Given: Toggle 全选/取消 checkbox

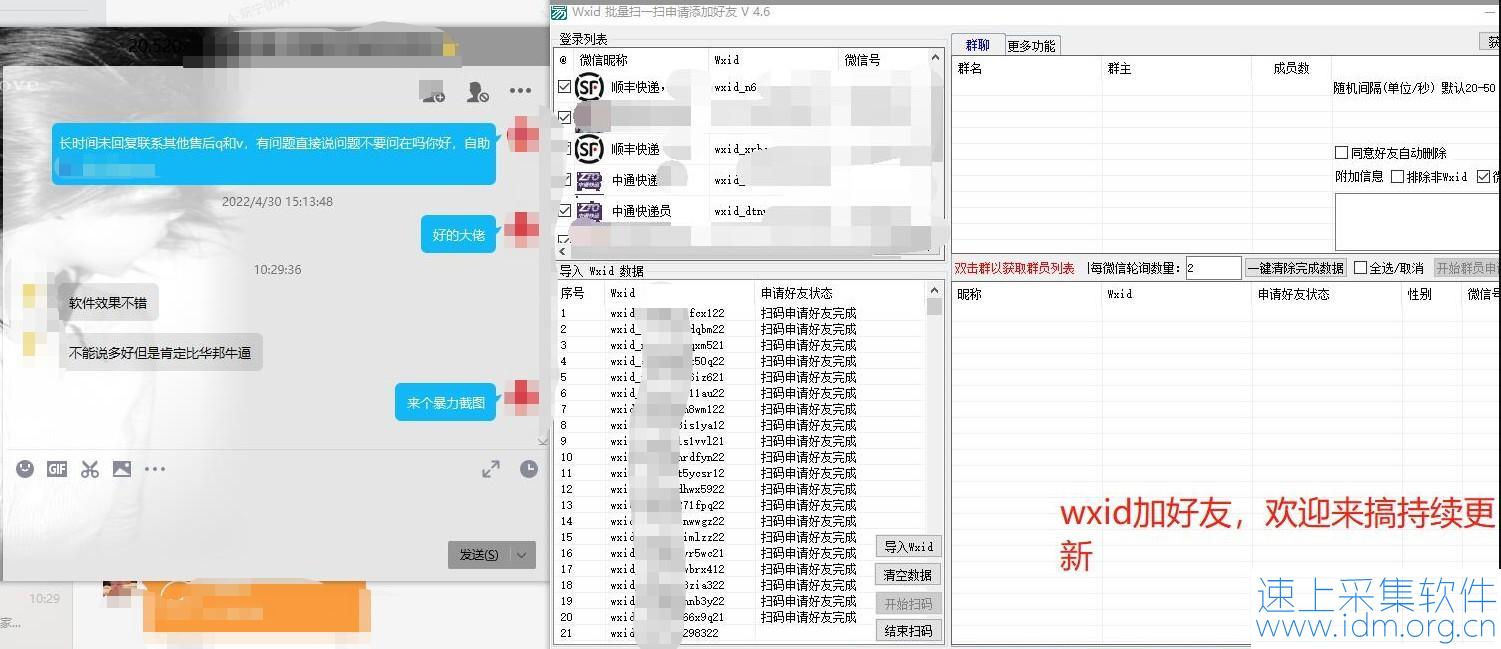Looking at the screenshot, I should click(1360, 268).
